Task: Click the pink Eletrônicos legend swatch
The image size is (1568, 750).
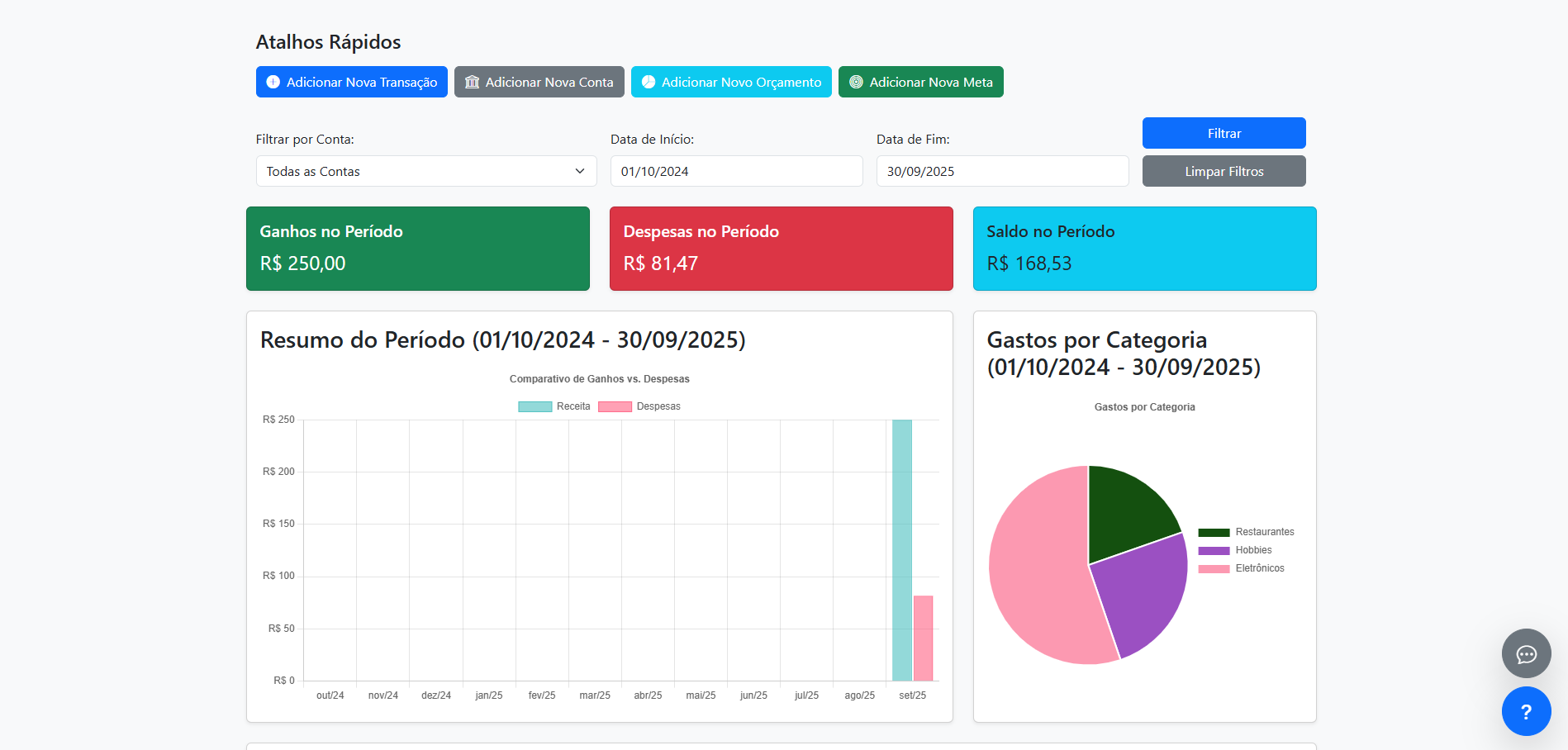Action: point(1214,568)
